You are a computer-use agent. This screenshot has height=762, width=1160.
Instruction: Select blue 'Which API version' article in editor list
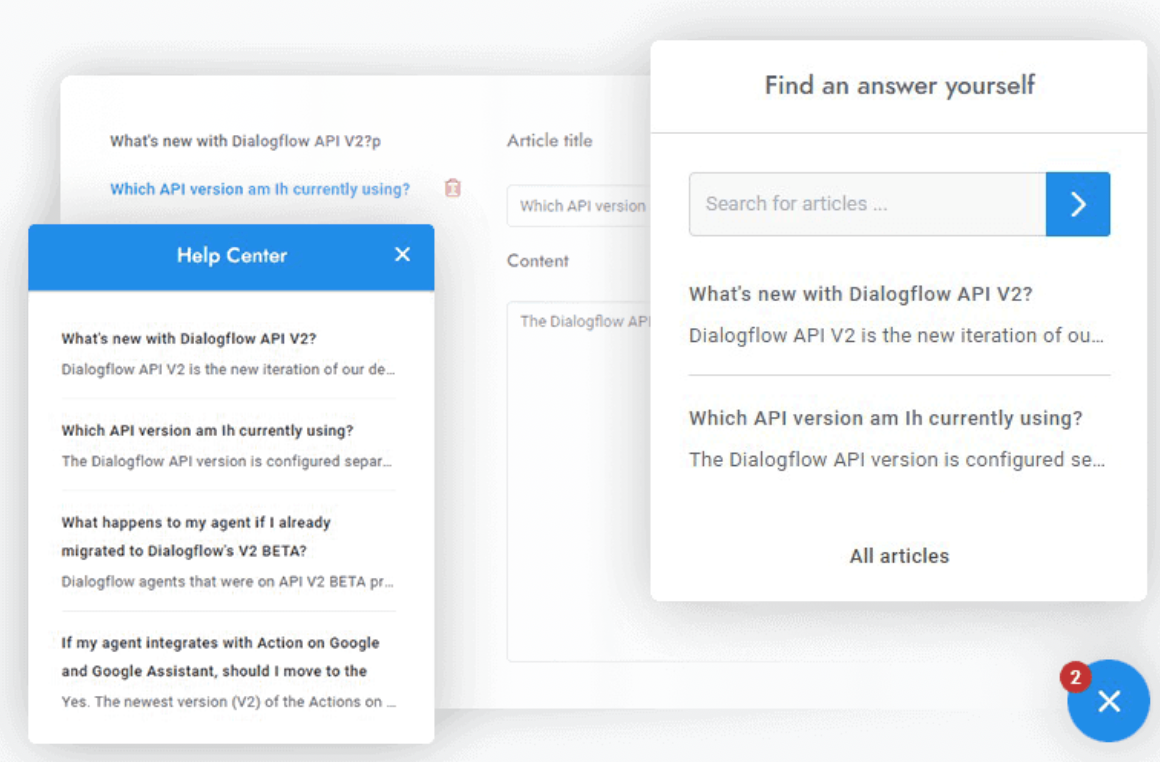[x=260, y=189]
